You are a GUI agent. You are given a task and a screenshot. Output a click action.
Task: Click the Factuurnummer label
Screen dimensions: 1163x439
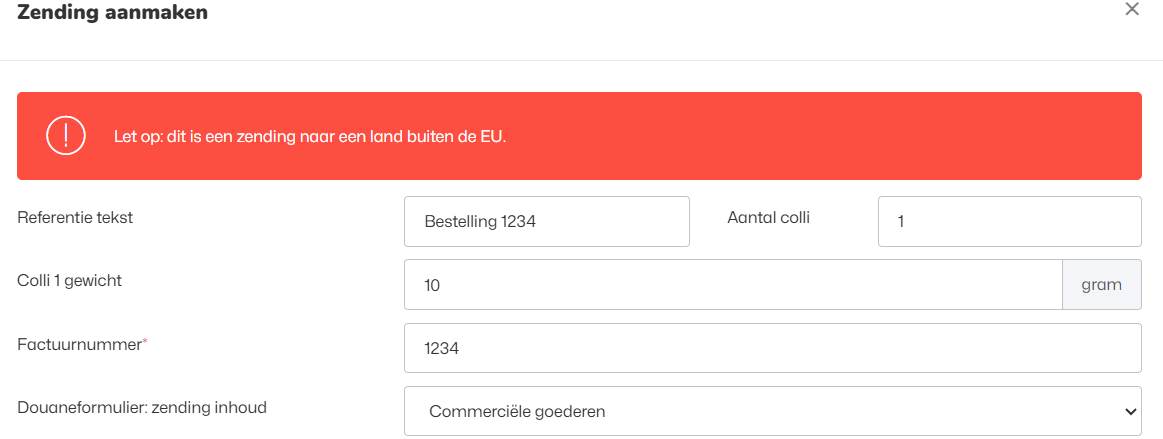coord(79,344)
